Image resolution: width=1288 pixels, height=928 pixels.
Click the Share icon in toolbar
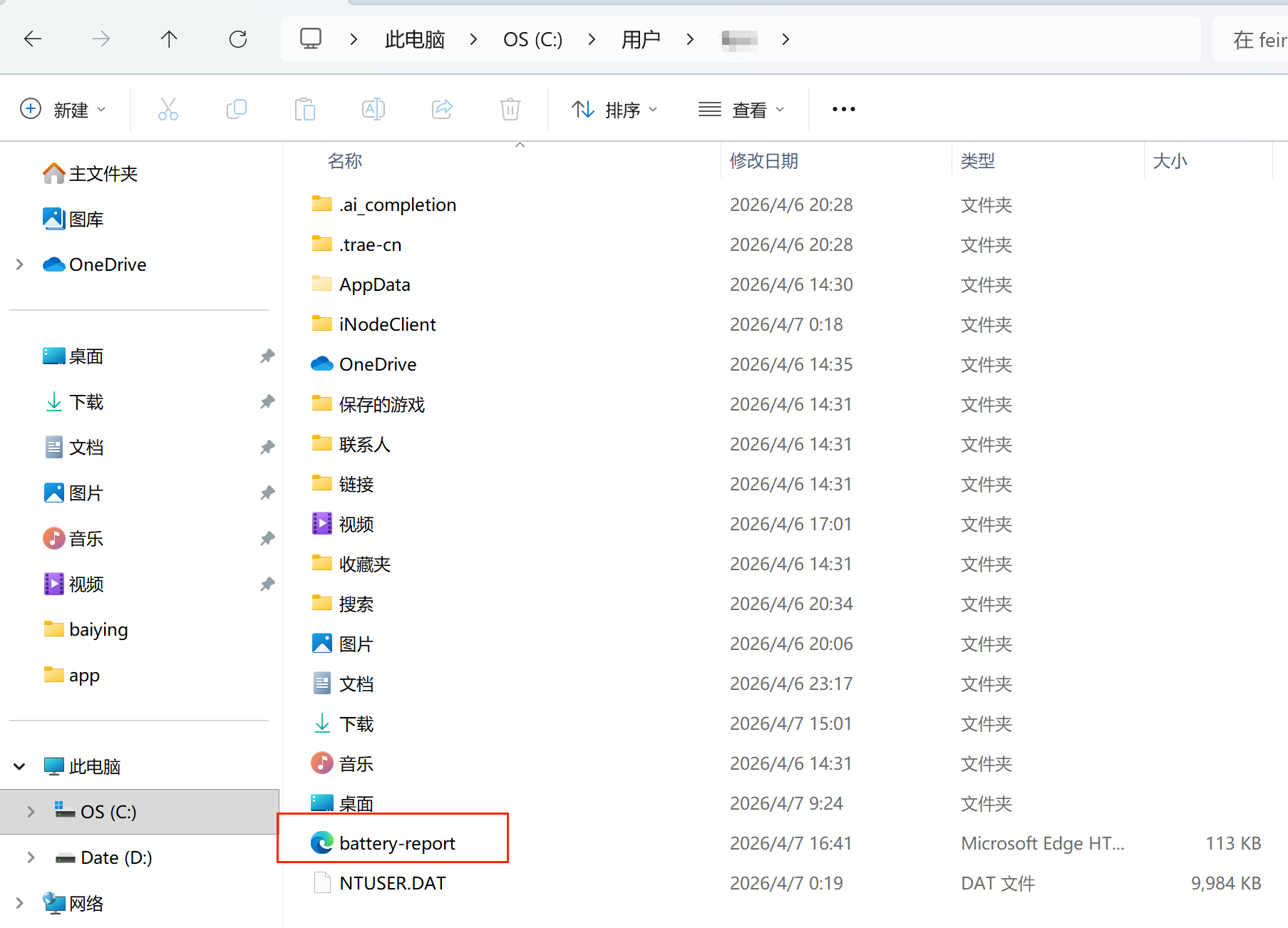(442, 109)
